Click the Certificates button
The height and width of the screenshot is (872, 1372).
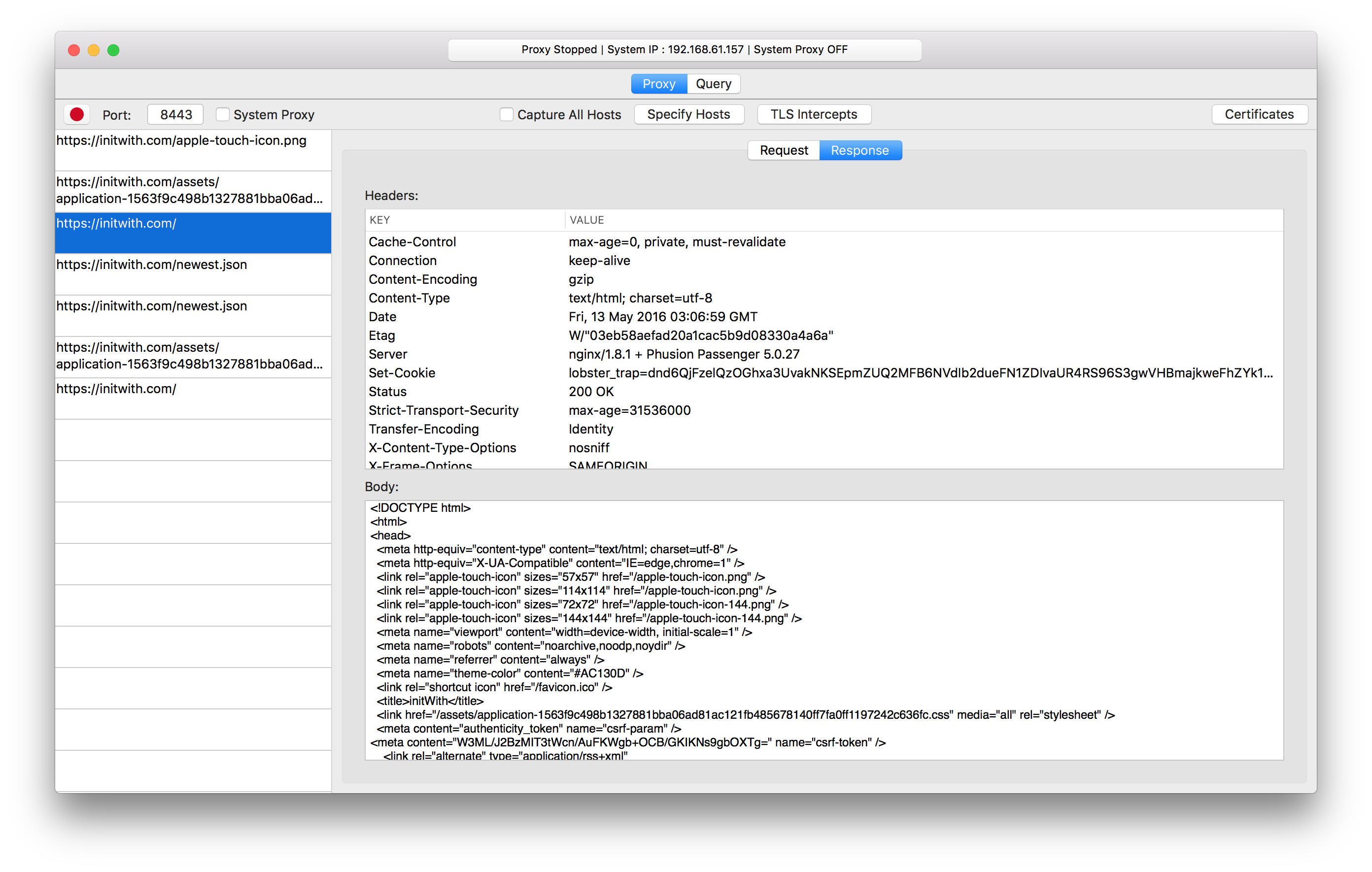[1259, 114]
